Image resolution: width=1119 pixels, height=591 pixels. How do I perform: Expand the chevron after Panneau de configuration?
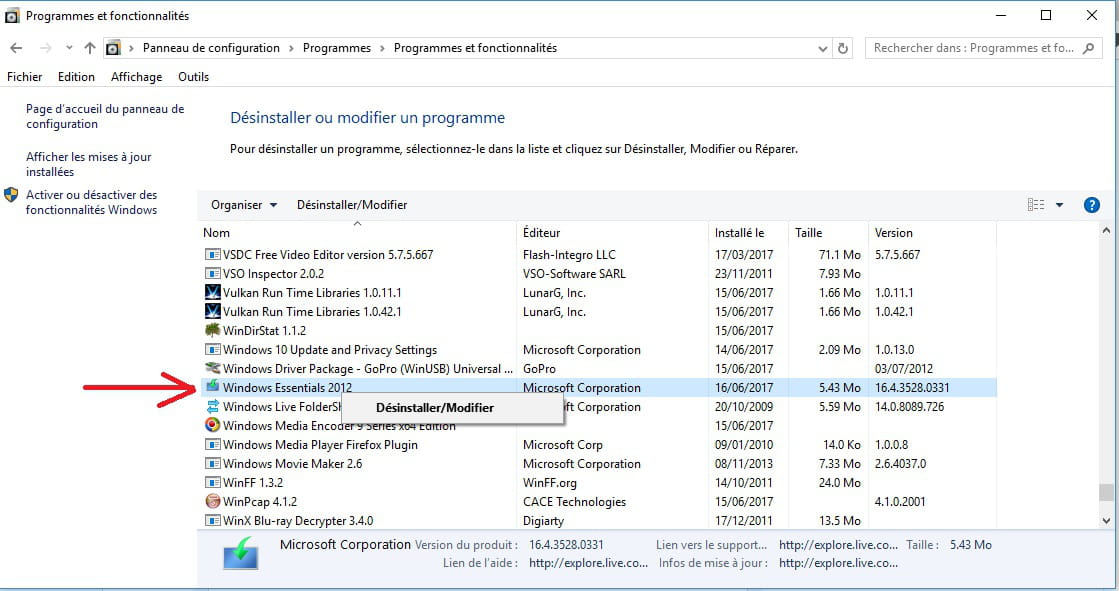pyautogui.click(x=291, y=48)
